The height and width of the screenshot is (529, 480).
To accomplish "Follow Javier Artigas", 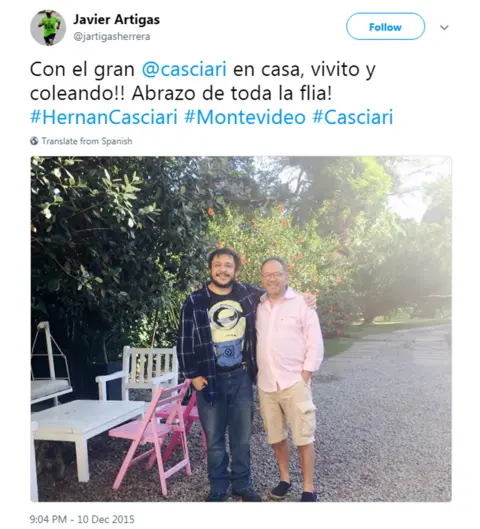I will pyautogui.click(x=385, y=27).
